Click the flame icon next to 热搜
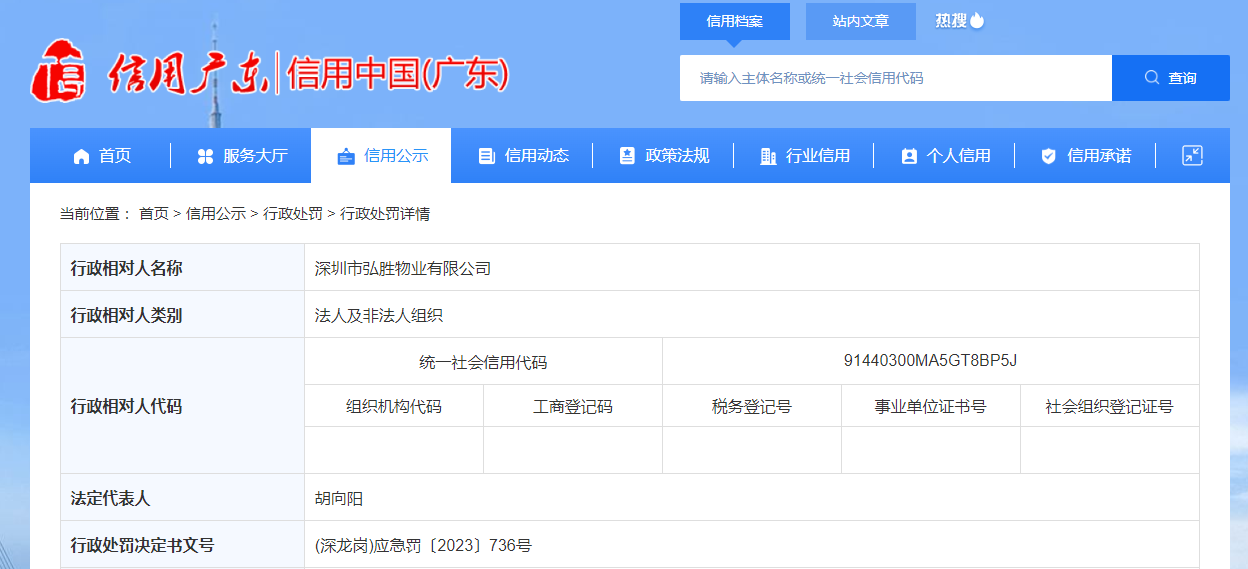The image size is (1248, 569). tap(977, 20)
